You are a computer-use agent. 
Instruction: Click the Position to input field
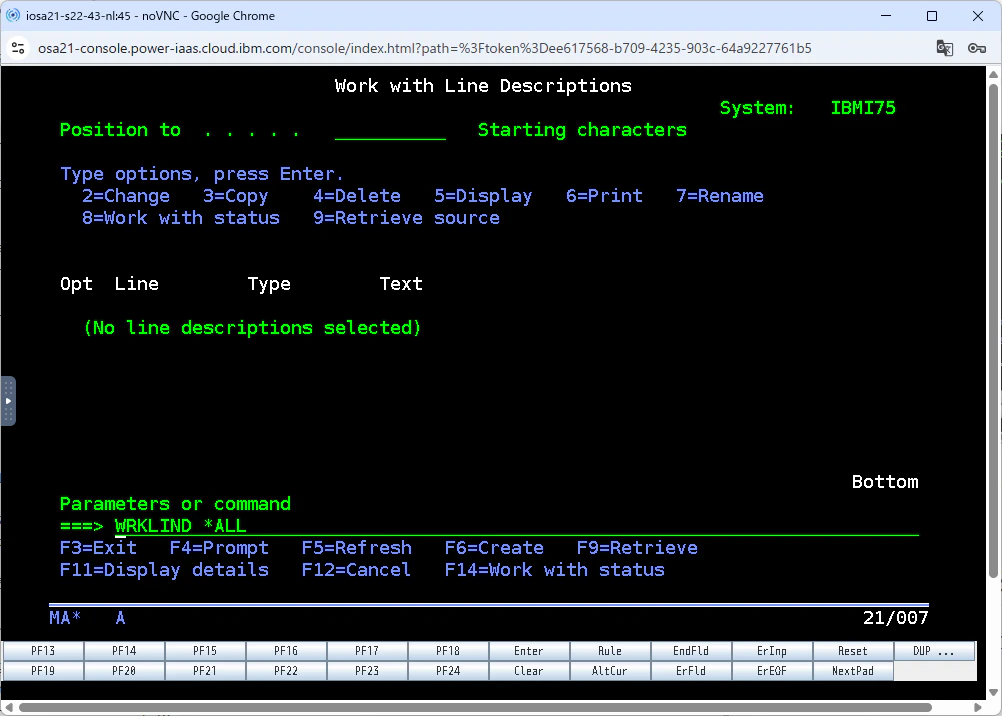[x=390, y=130]
